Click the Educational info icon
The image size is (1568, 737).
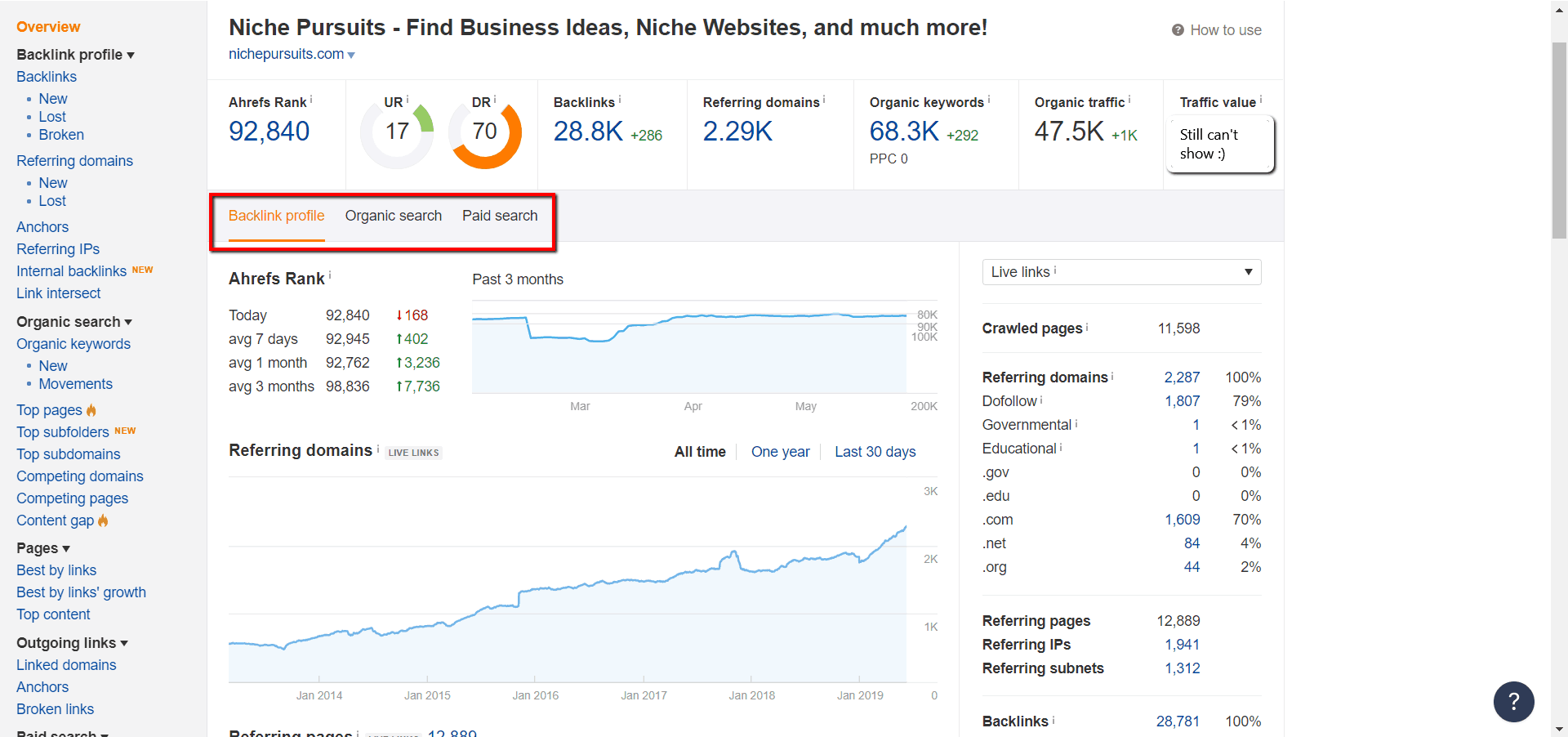[1061, 446]
